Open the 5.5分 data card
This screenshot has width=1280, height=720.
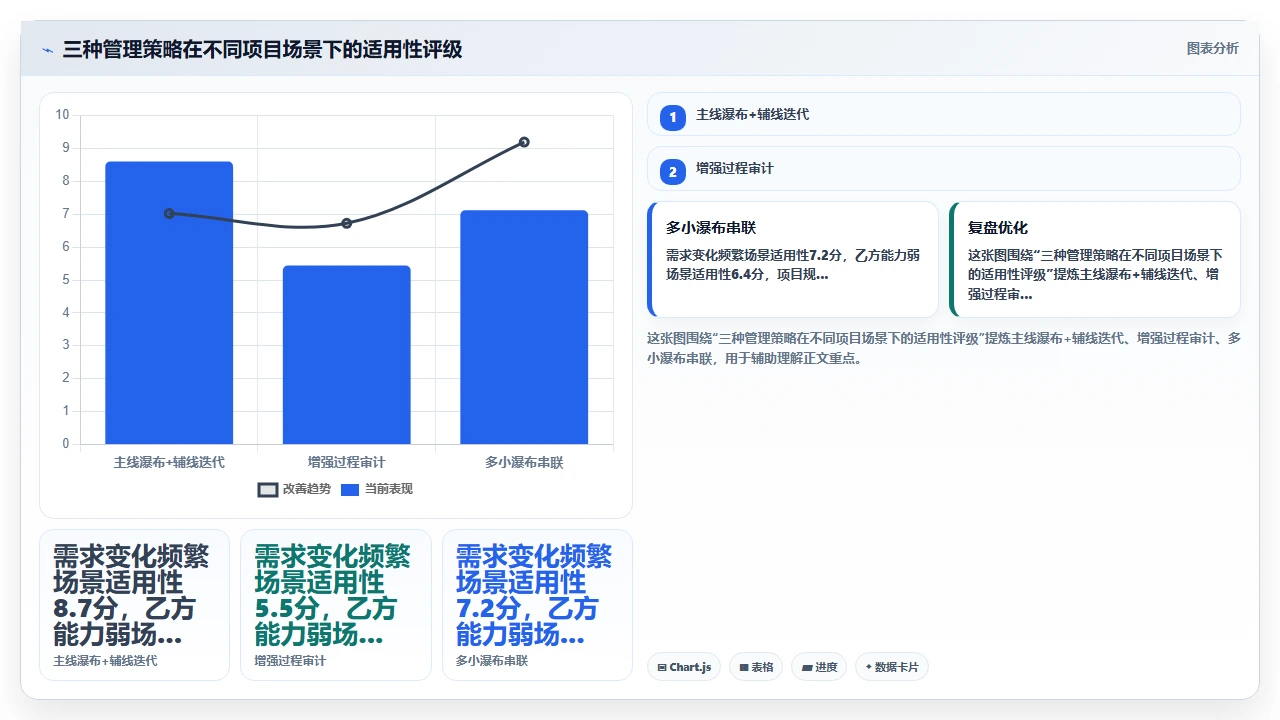click(x=336, y=605)
